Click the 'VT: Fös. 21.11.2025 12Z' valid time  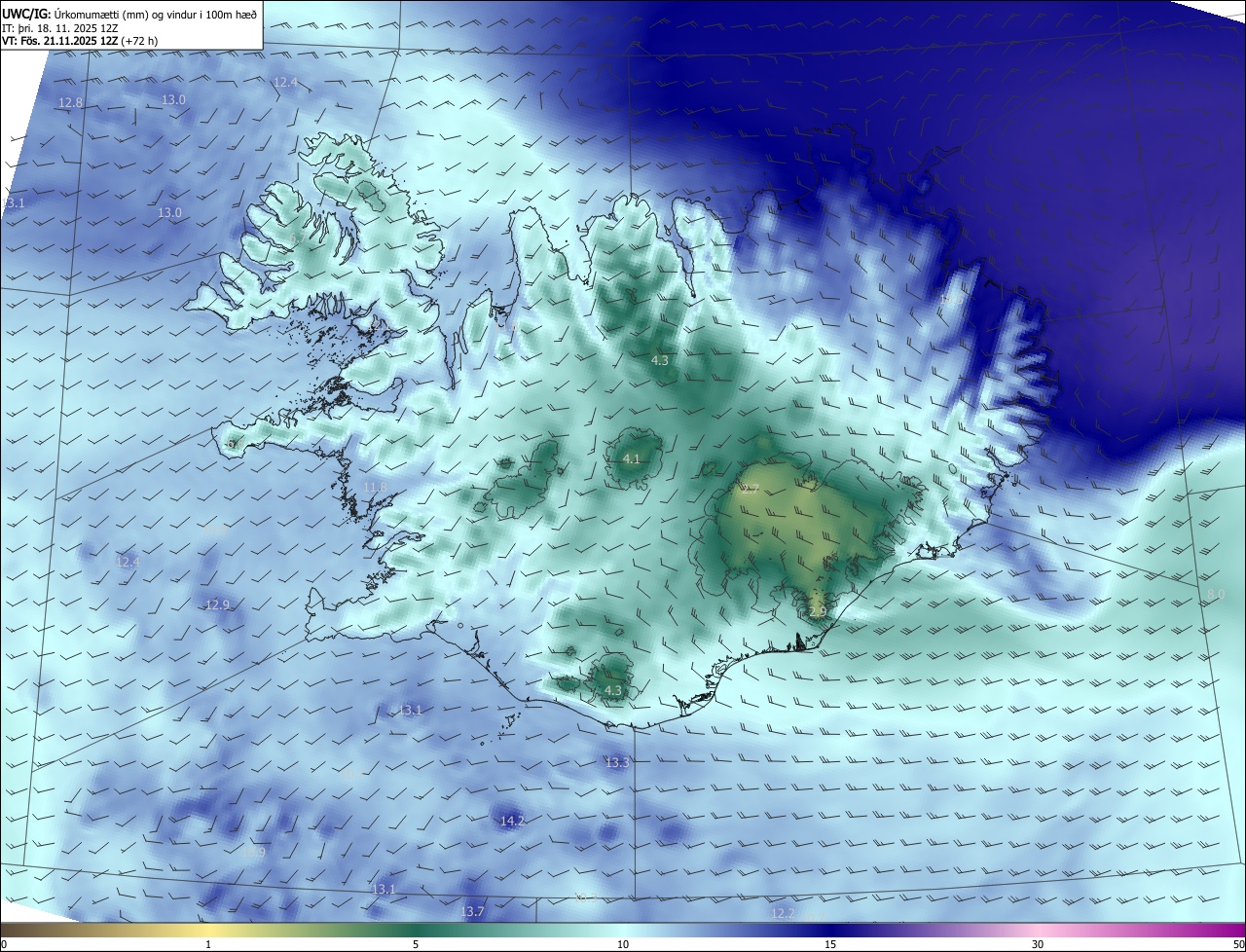coord(60,41)
